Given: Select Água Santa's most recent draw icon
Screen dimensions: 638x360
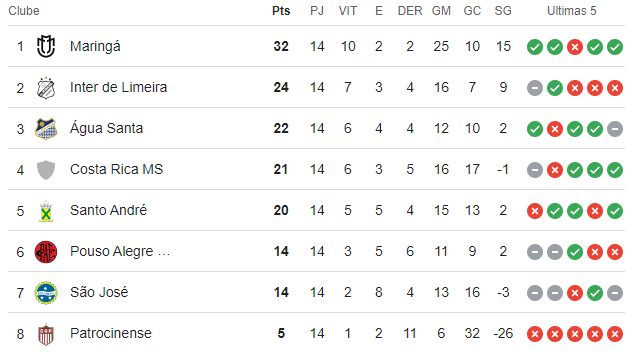Looking at the screenshot, I should coord(615,129).
